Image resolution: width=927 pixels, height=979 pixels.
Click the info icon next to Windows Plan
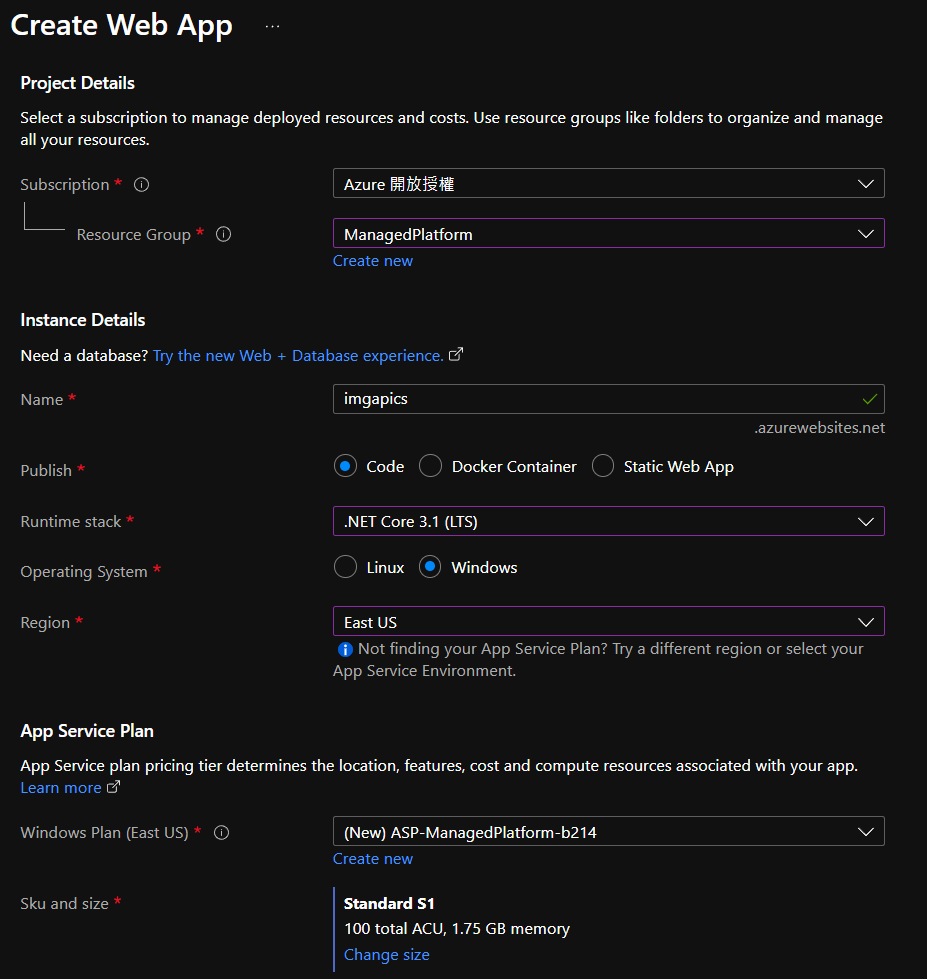222,832
